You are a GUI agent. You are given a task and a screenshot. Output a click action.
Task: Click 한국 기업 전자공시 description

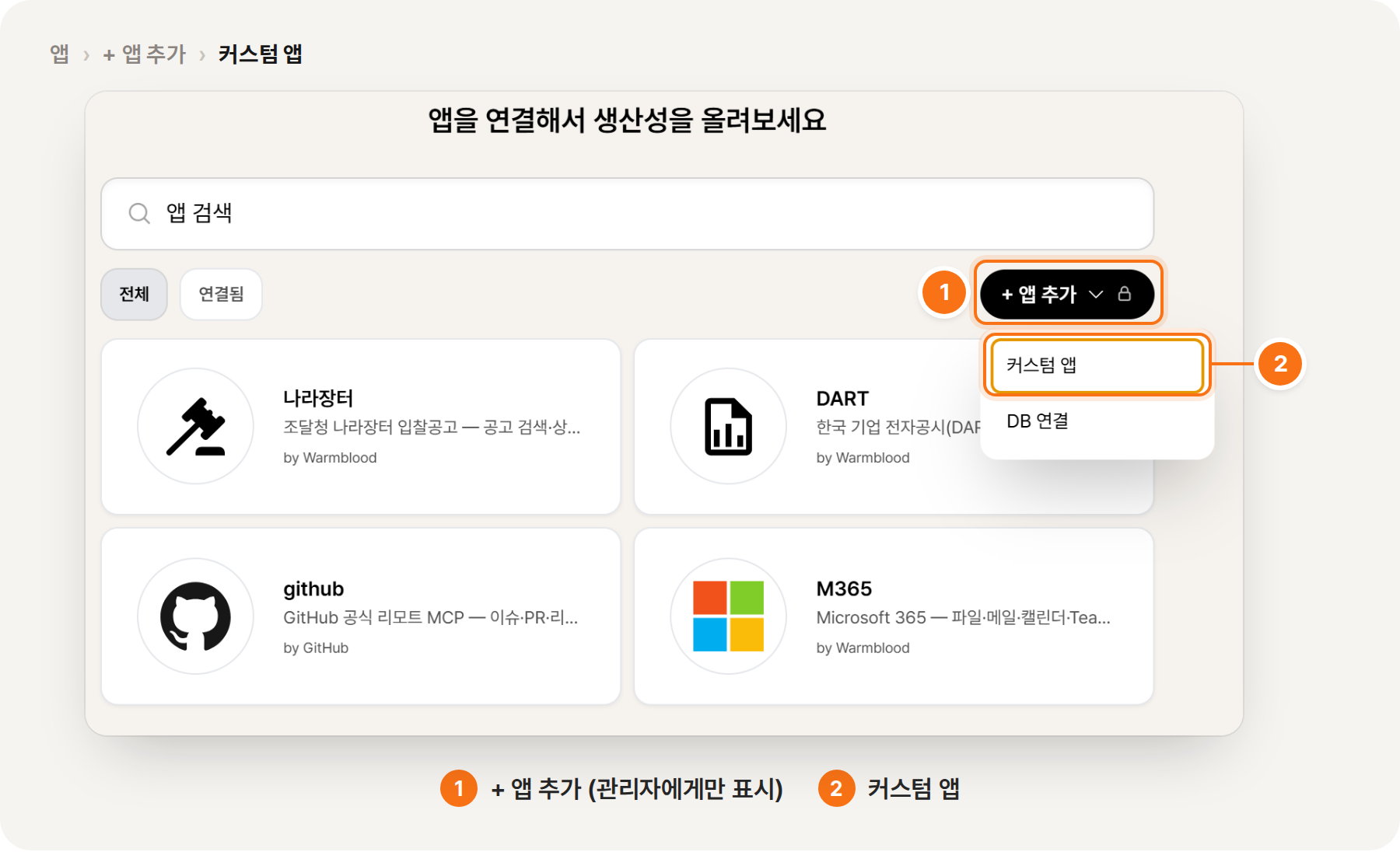coord(898,427)
